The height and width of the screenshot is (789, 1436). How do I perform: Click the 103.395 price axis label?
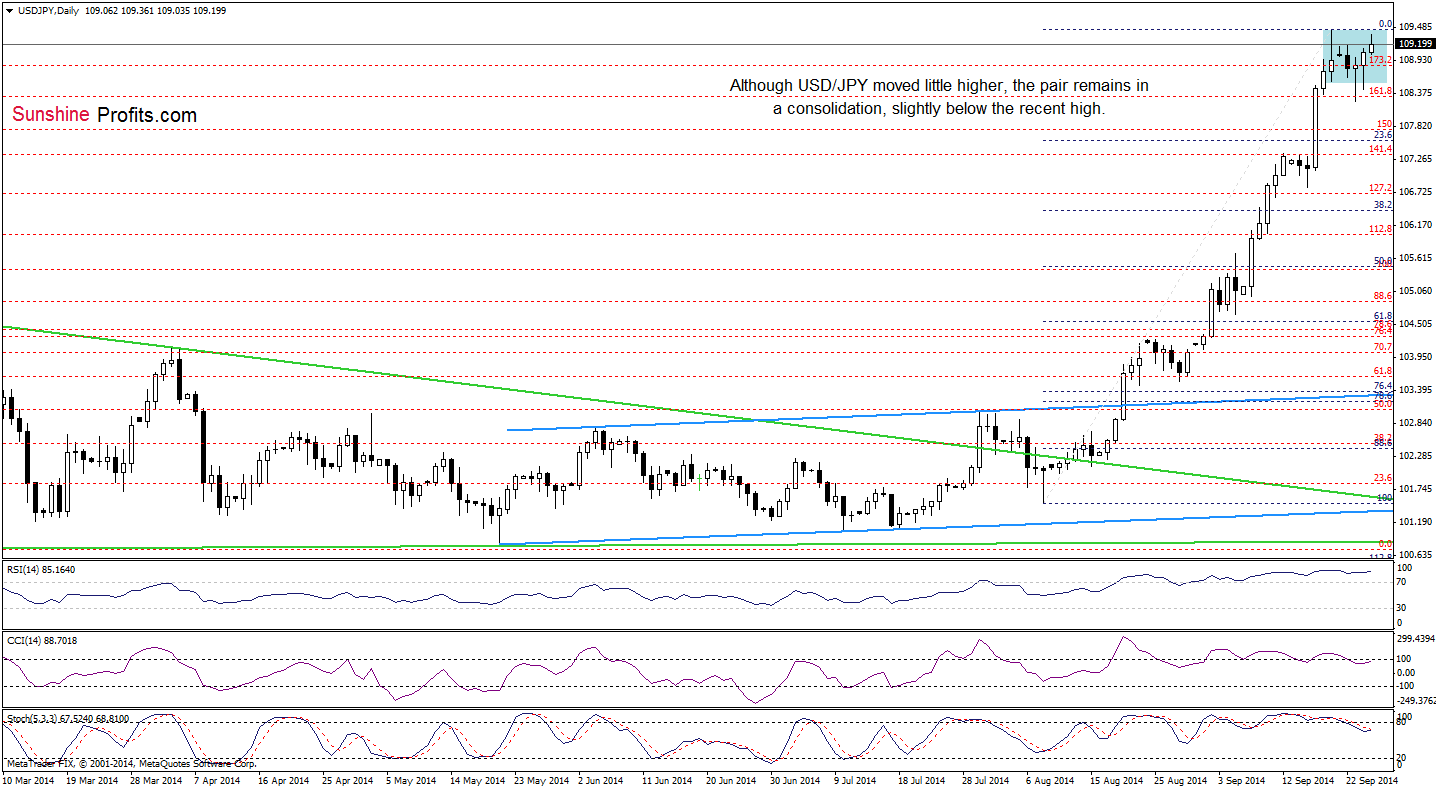coord(1415,390)
